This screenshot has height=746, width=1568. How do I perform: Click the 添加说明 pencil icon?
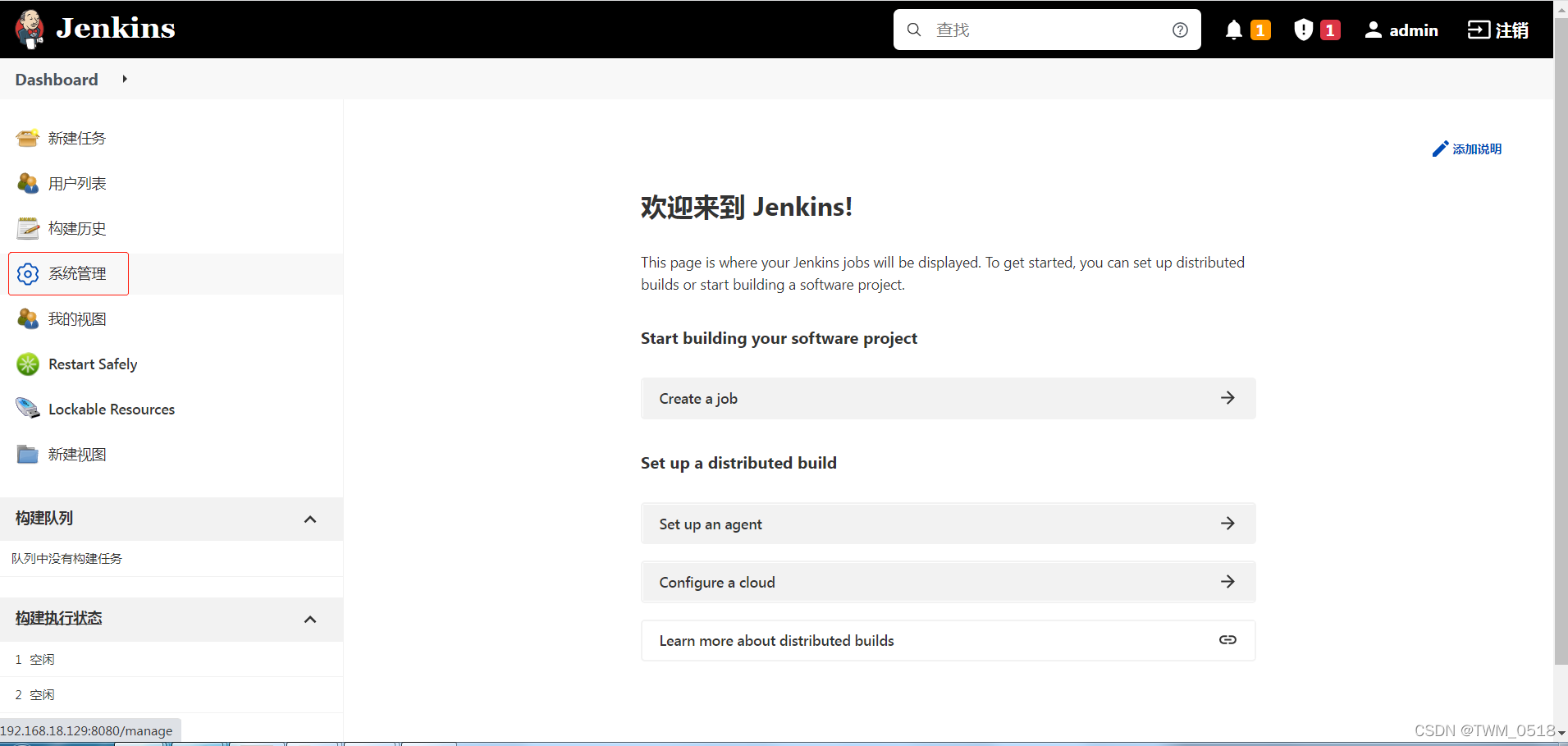[x=1440, y=149]
